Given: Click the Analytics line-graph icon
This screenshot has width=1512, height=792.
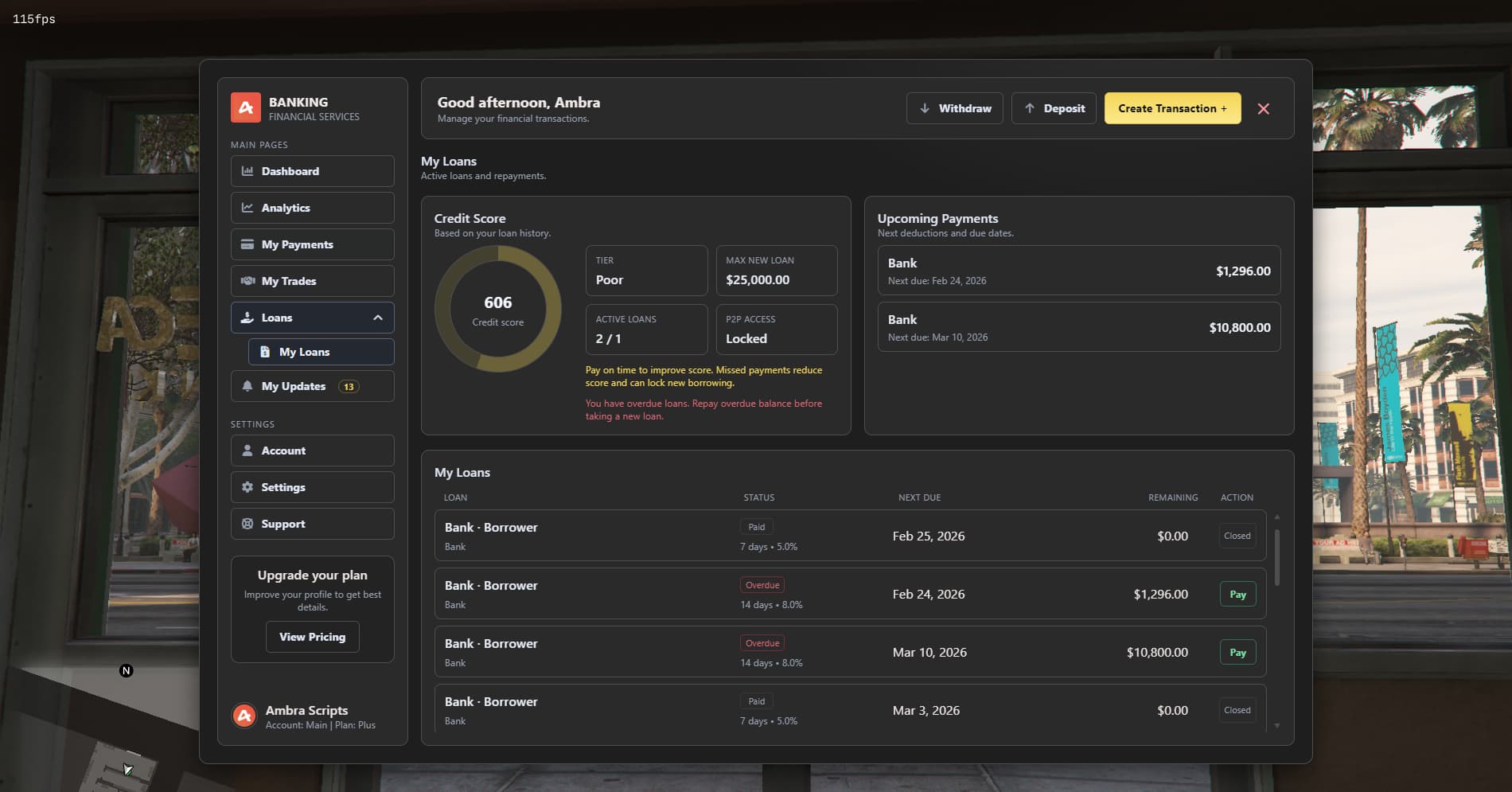Looking at the screenshot, I should pos(247,208).
